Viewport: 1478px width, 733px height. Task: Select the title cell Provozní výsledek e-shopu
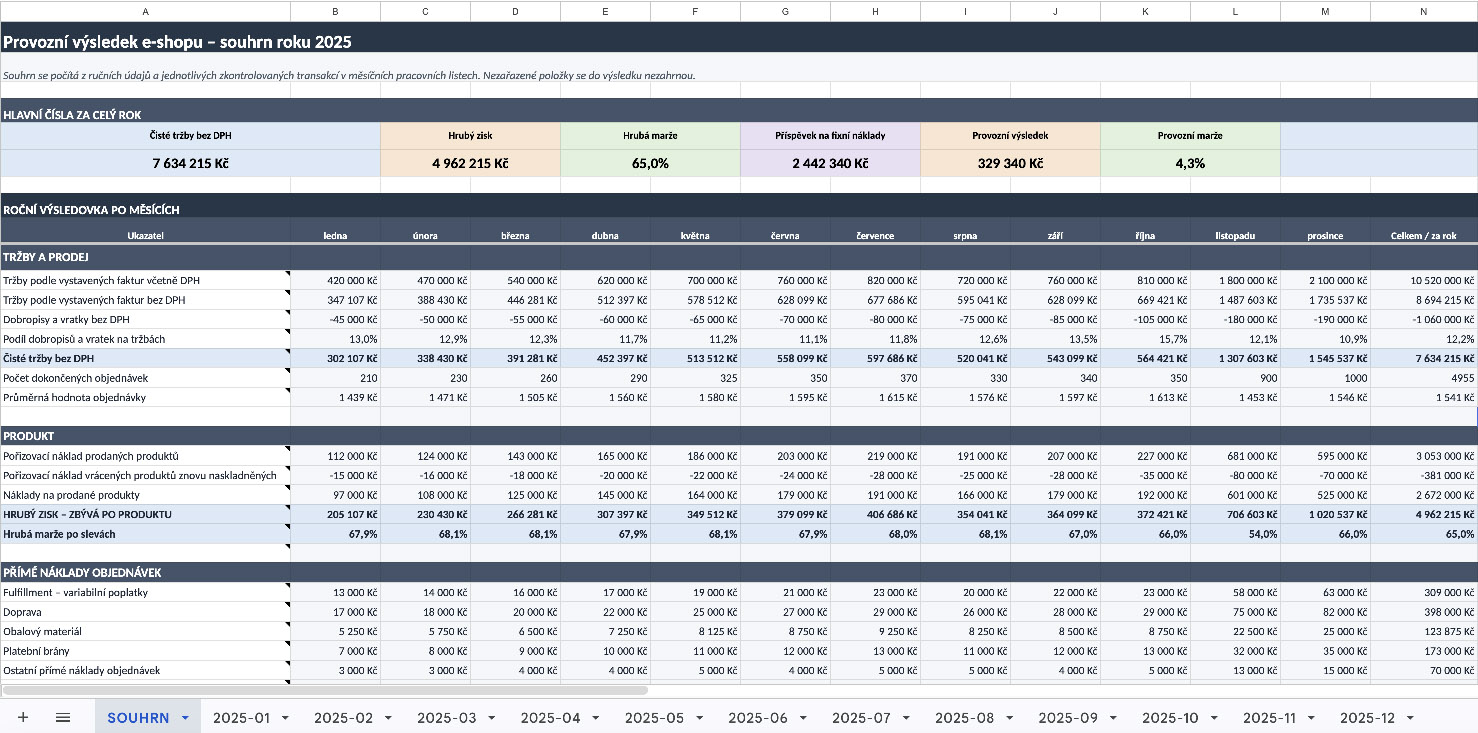tap(176, 42)
